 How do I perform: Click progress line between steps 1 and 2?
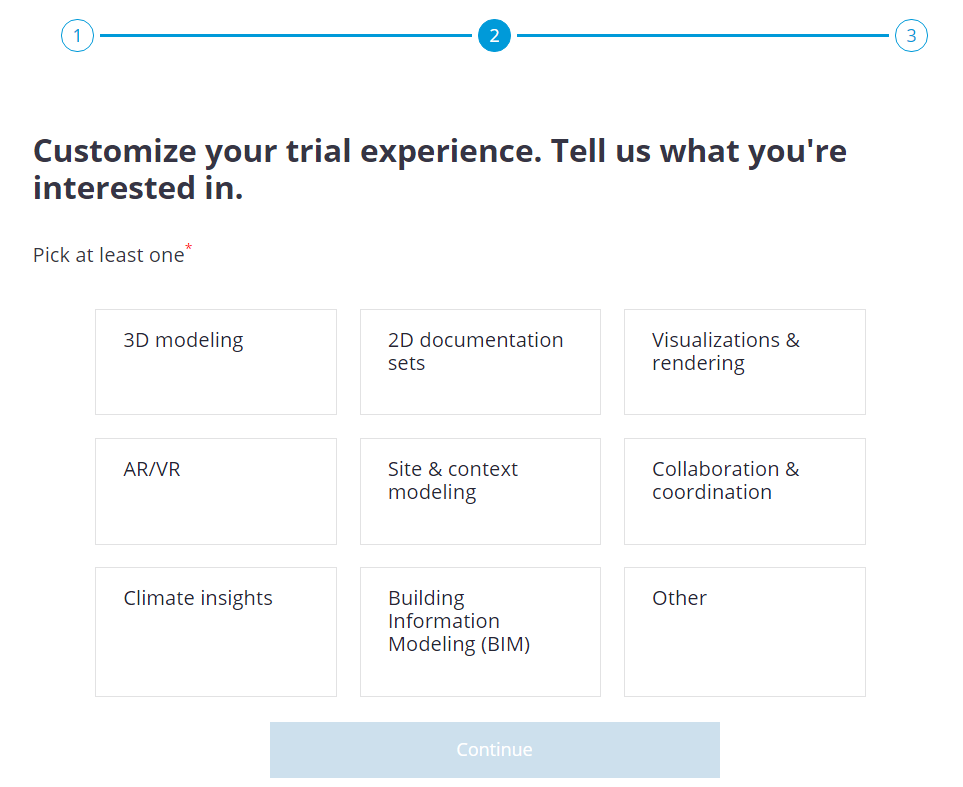286,36
